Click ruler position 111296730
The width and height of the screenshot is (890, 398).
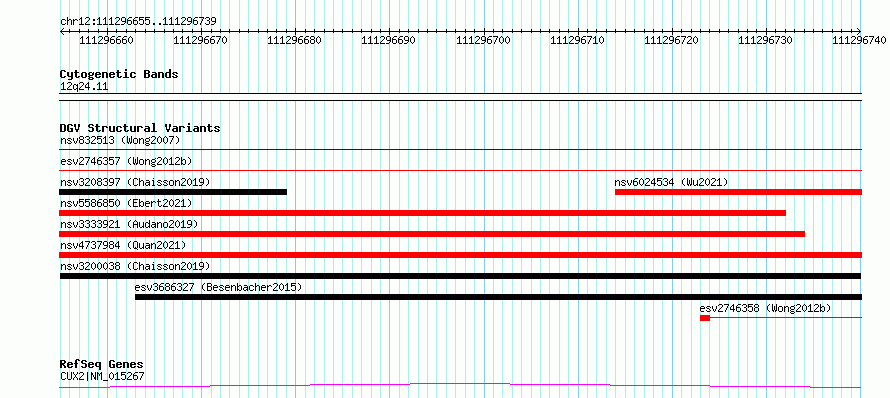pos(766,40)
